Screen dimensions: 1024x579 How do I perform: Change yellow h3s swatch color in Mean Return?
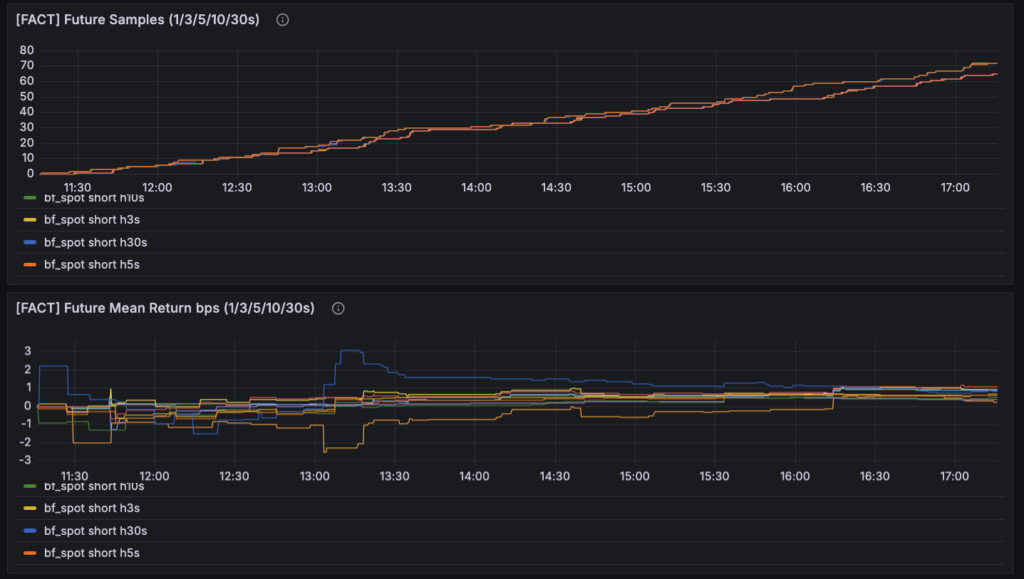click(29, 509)
